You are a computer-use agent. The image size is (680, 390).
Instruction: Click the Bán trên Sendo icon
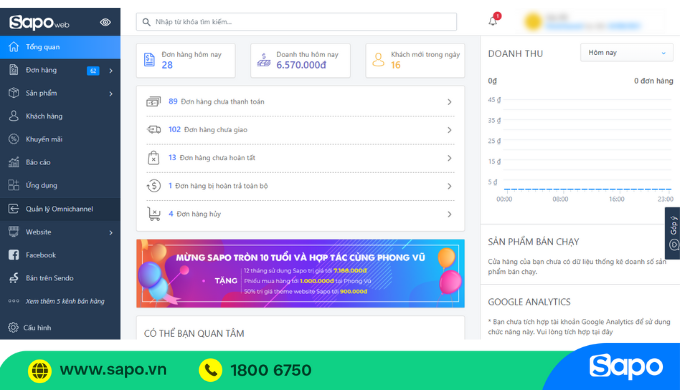14,278
